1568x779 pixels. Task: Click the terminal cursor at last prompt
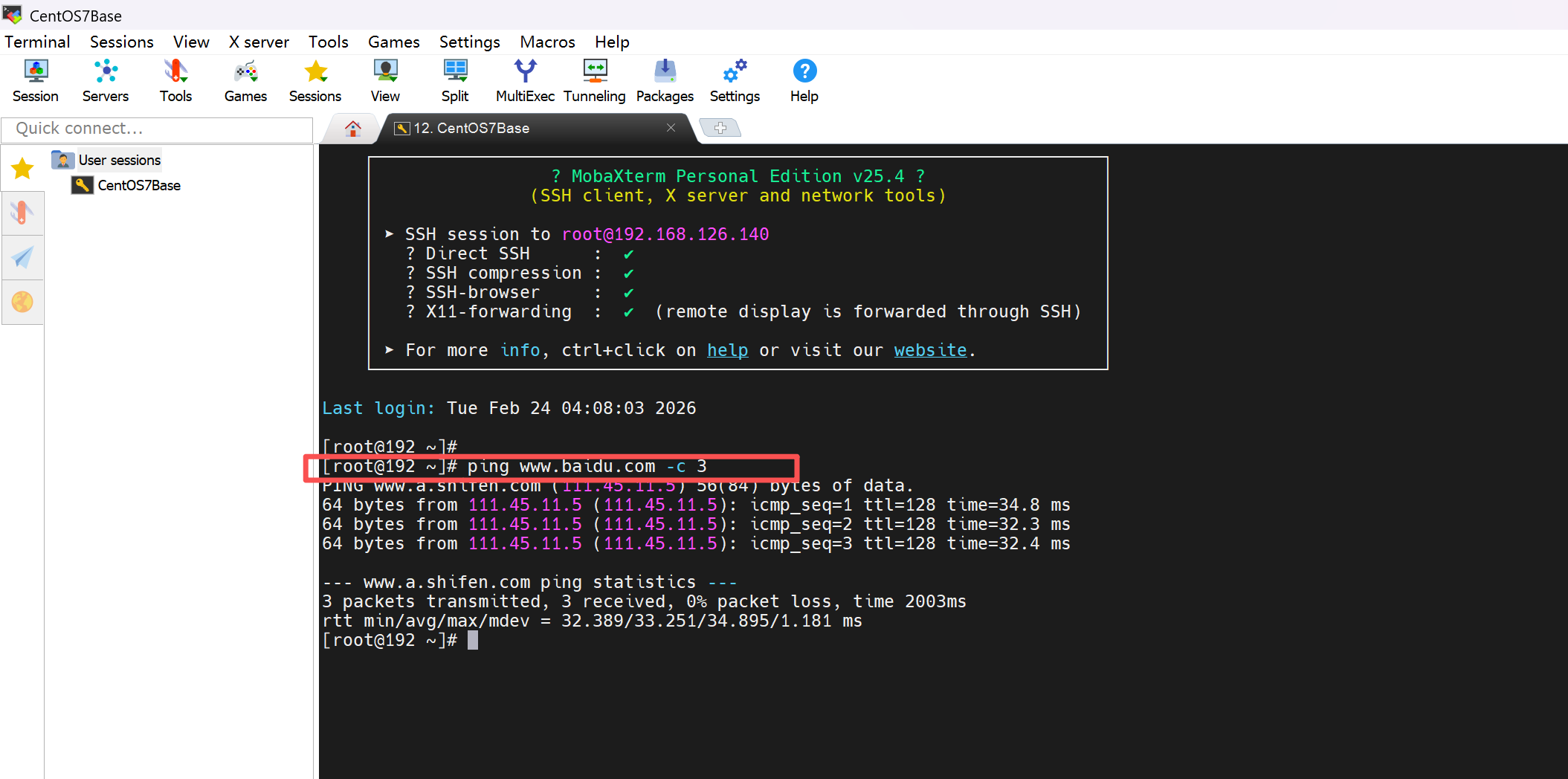click(x=473, y=640)
